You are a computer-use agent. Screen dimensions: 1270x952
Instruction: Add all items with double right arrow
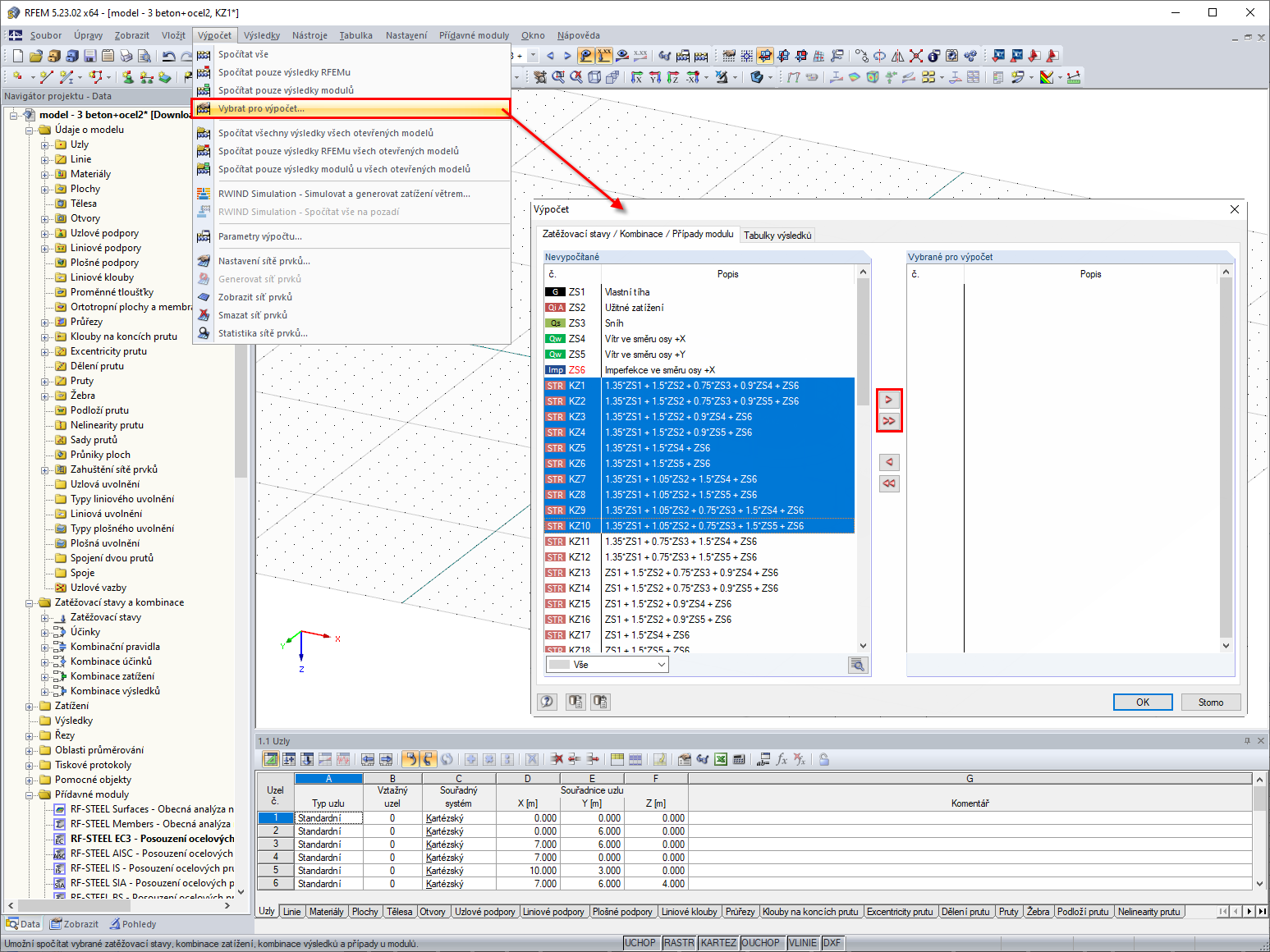[889, 421]
